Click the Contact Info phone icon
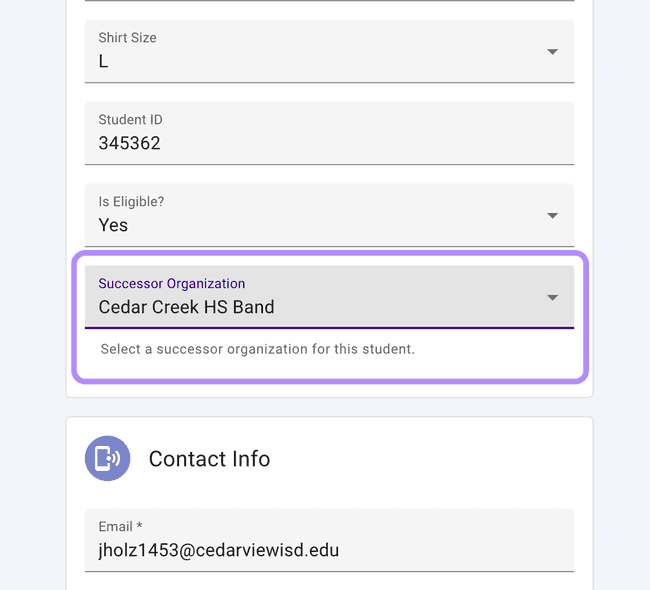 [x=107, y=459]
